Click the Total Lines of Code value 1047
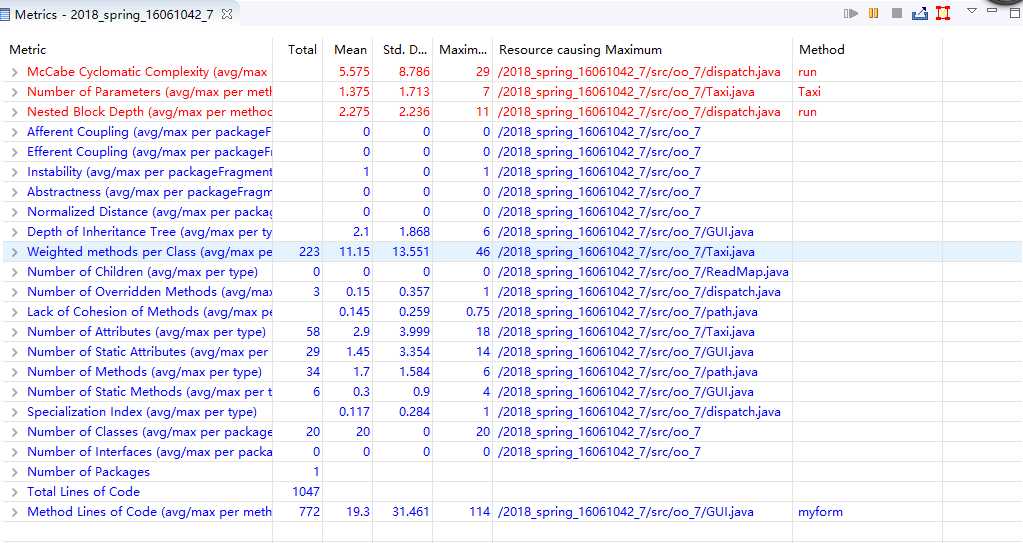 tap(306, 492)
